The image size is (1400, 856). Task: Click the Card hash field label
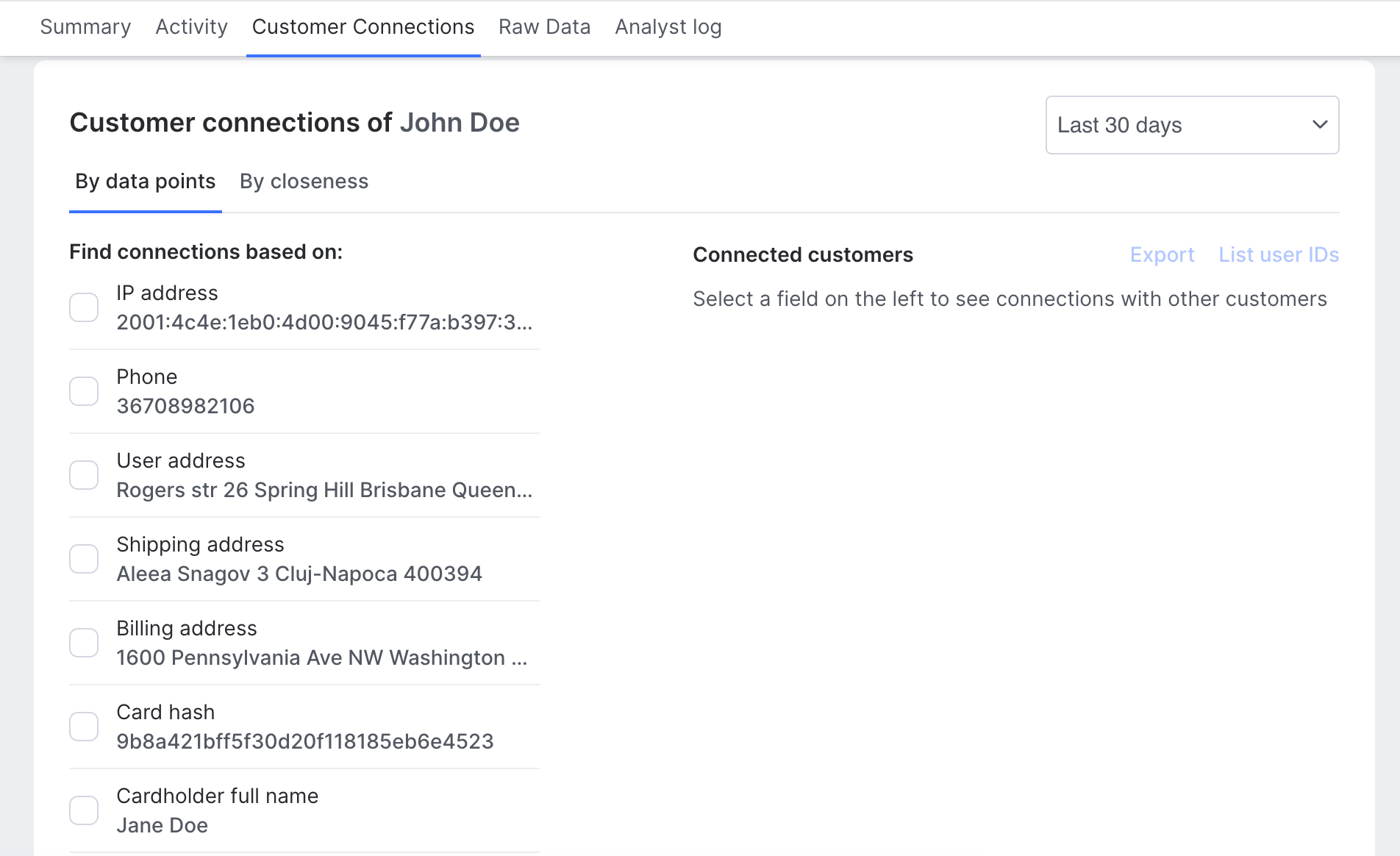pos(165,712)
